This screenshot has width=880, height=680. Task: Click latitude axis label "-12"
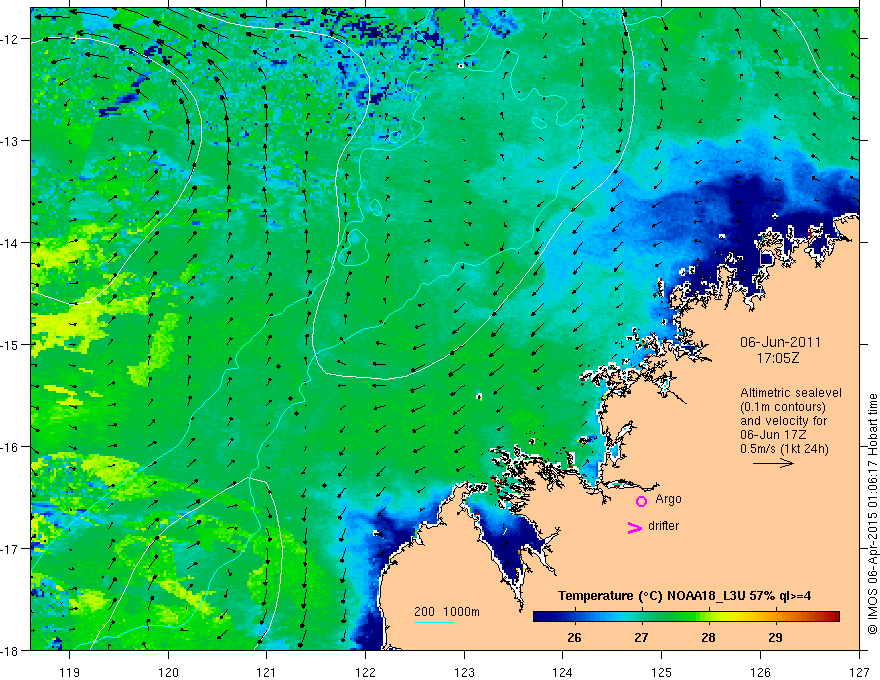point(11,39)
